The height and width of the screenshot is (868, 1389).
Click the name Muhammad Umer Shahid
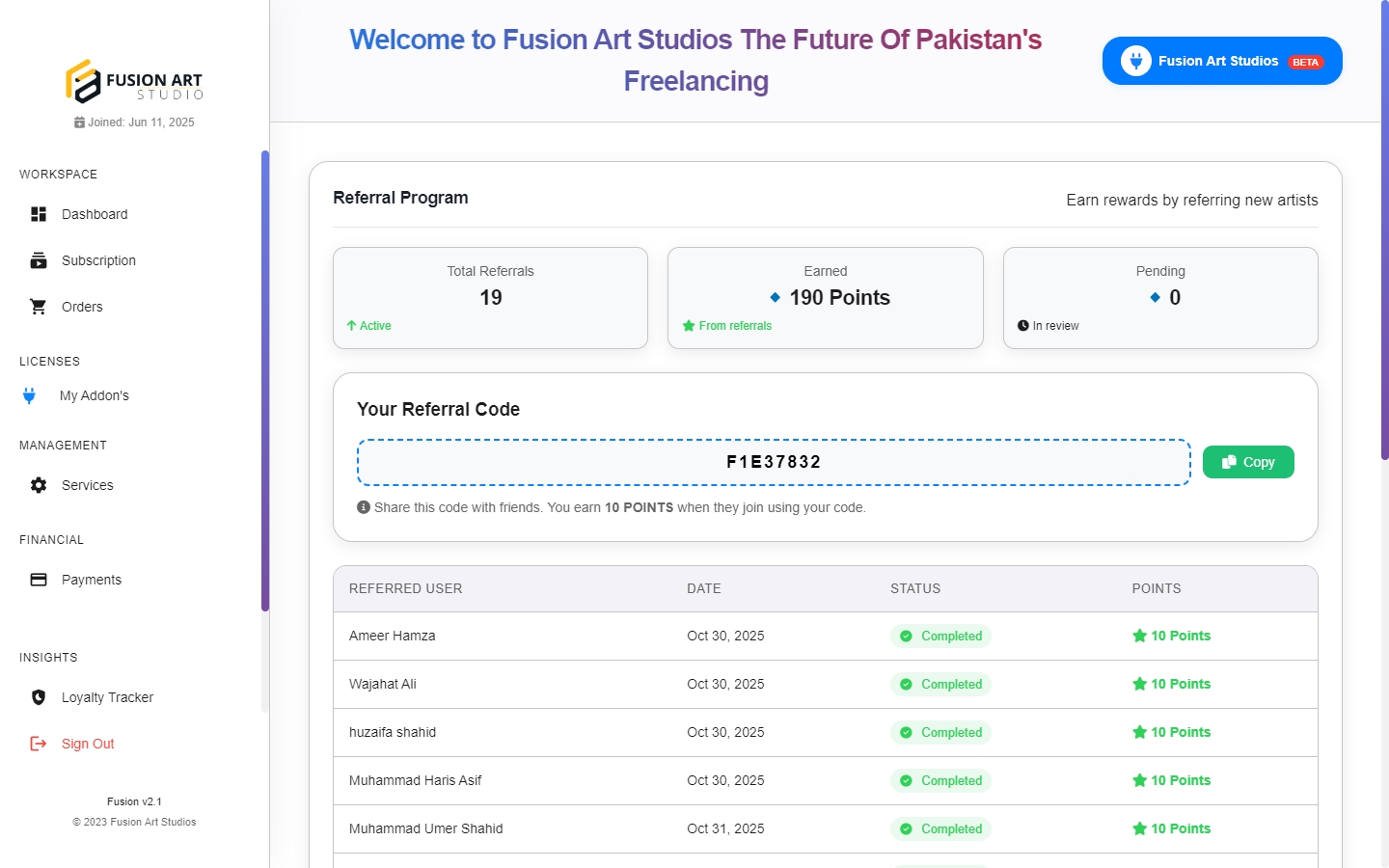(x=426, y=828)
